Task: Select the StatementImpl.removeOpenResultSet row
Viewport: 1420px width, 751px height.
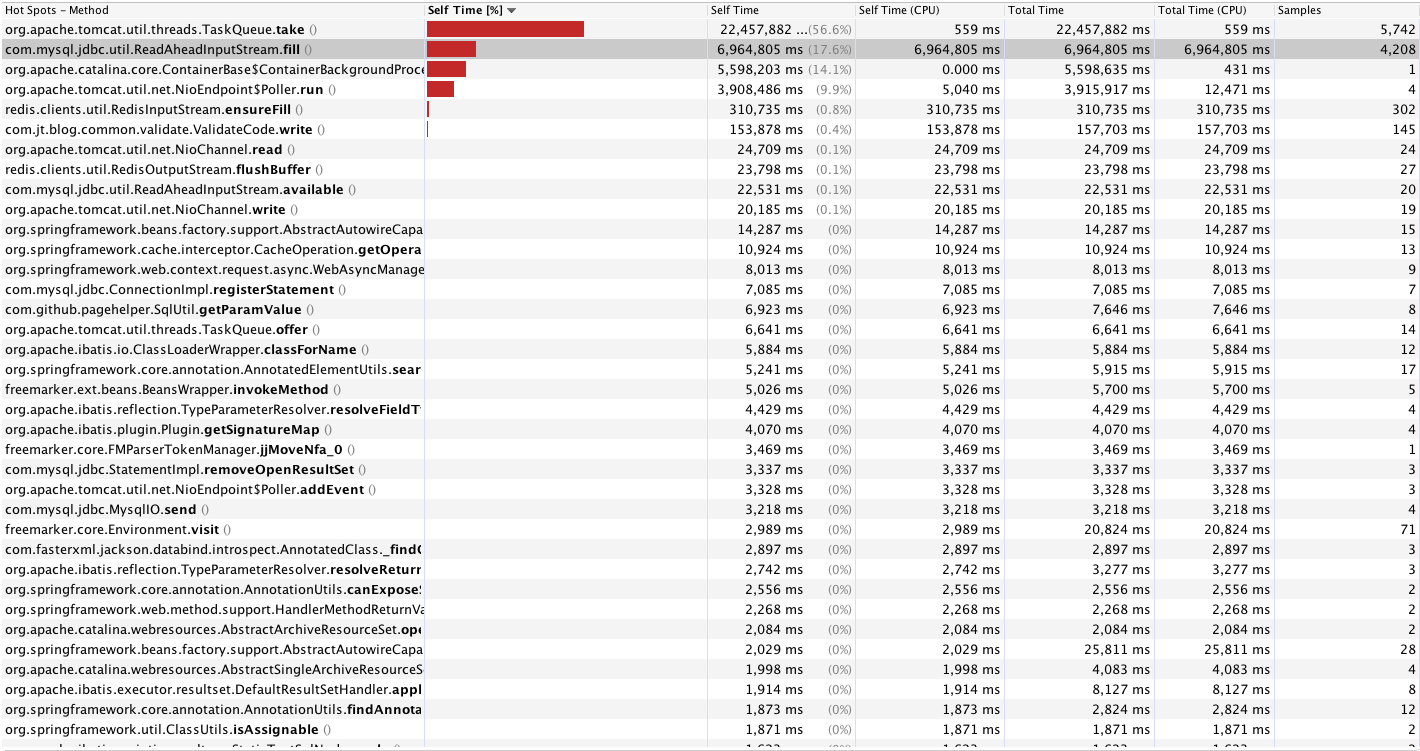Action: click(710, 470)
